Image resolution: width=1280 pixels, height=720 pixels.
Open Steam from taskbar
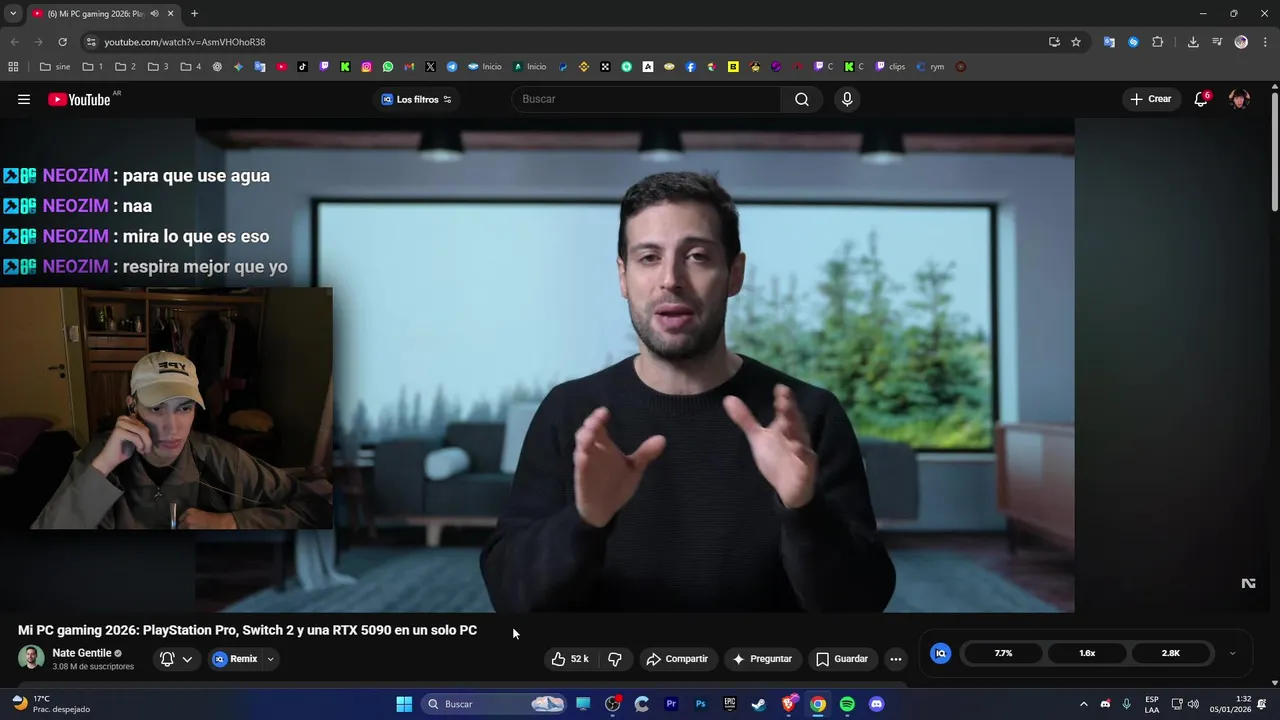pyautogui.click(x=759, y=704)
